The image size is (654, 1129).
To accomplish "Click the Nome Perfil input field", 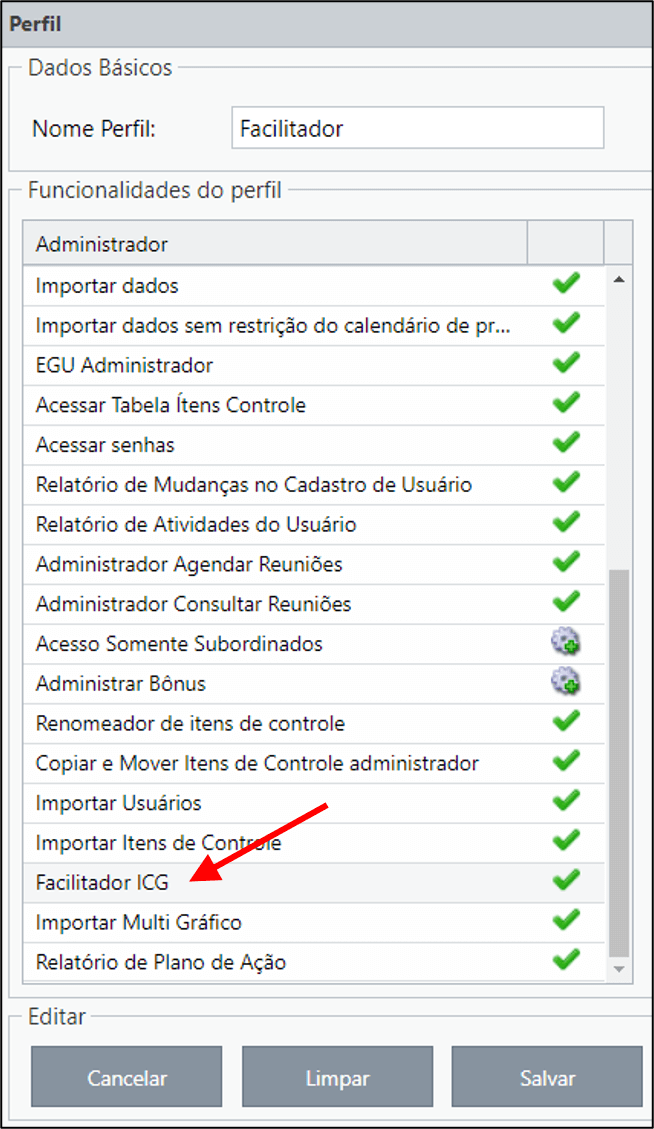I will click(418, 128).
